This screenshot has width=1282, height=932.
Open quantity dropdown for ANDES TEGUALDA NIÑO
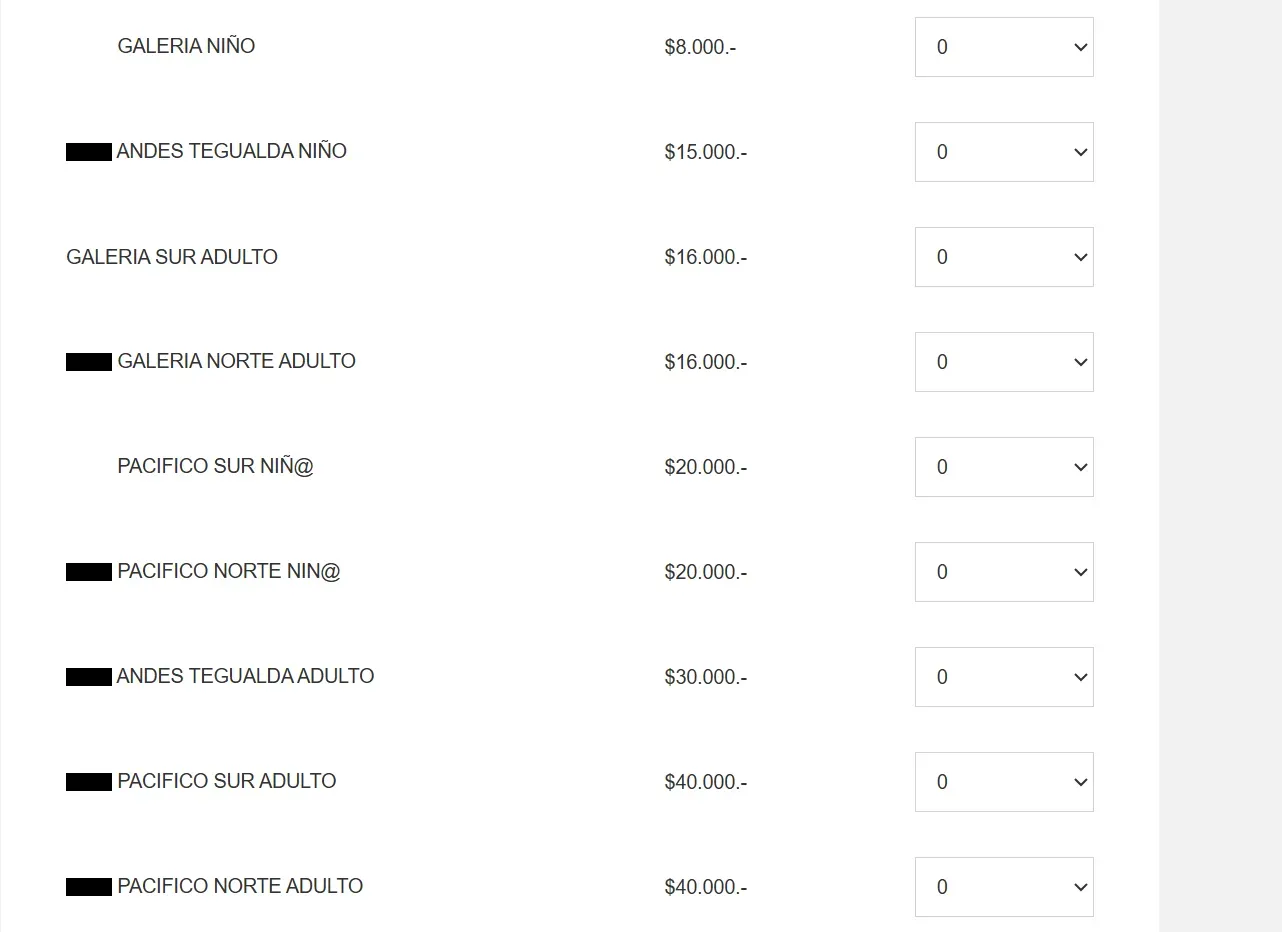pyautogui.click(x=1003, y=152)
